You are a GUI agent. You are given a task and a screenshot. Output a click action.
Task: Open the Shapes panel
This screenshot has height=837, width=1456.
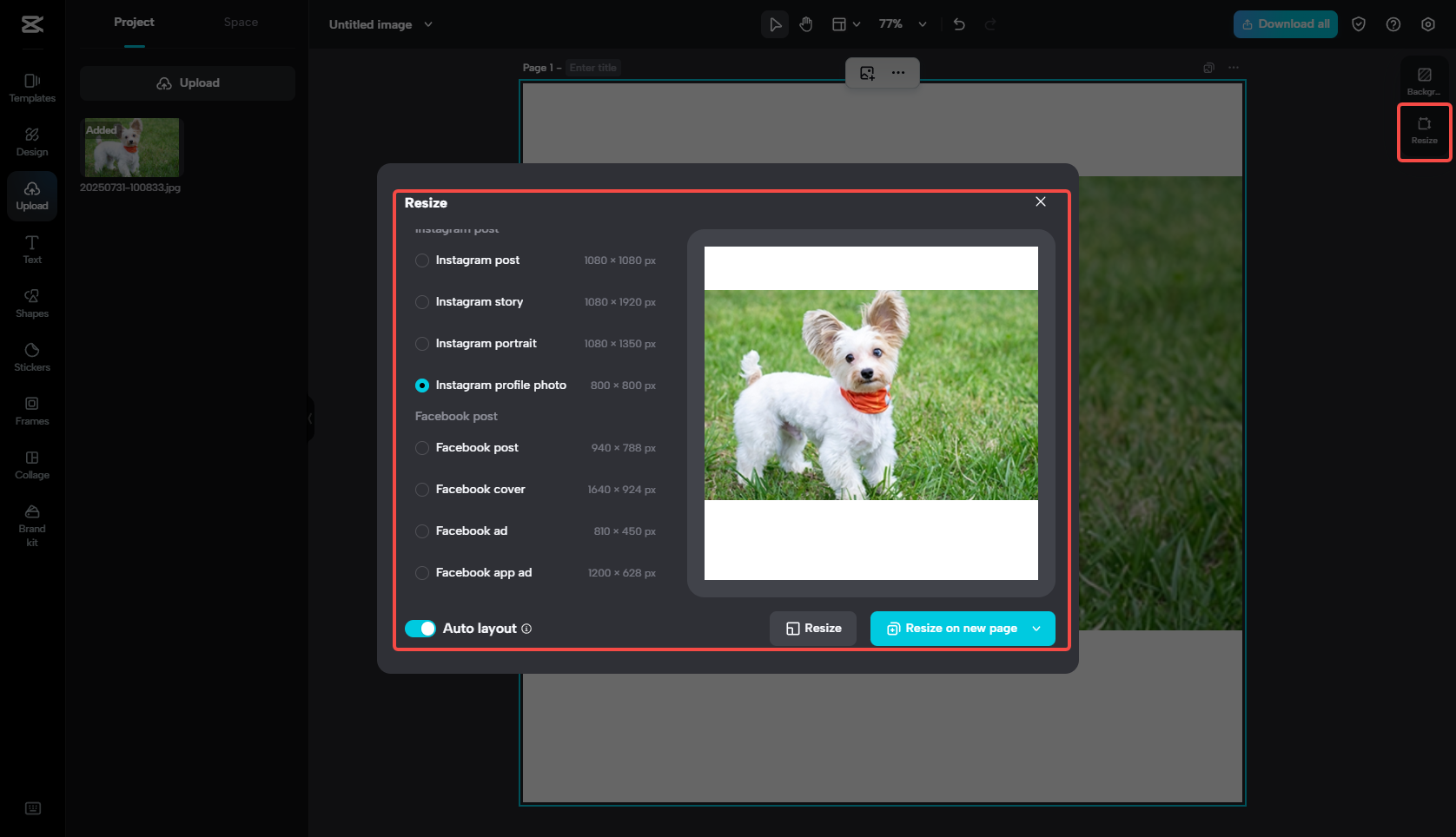point(32,304)
